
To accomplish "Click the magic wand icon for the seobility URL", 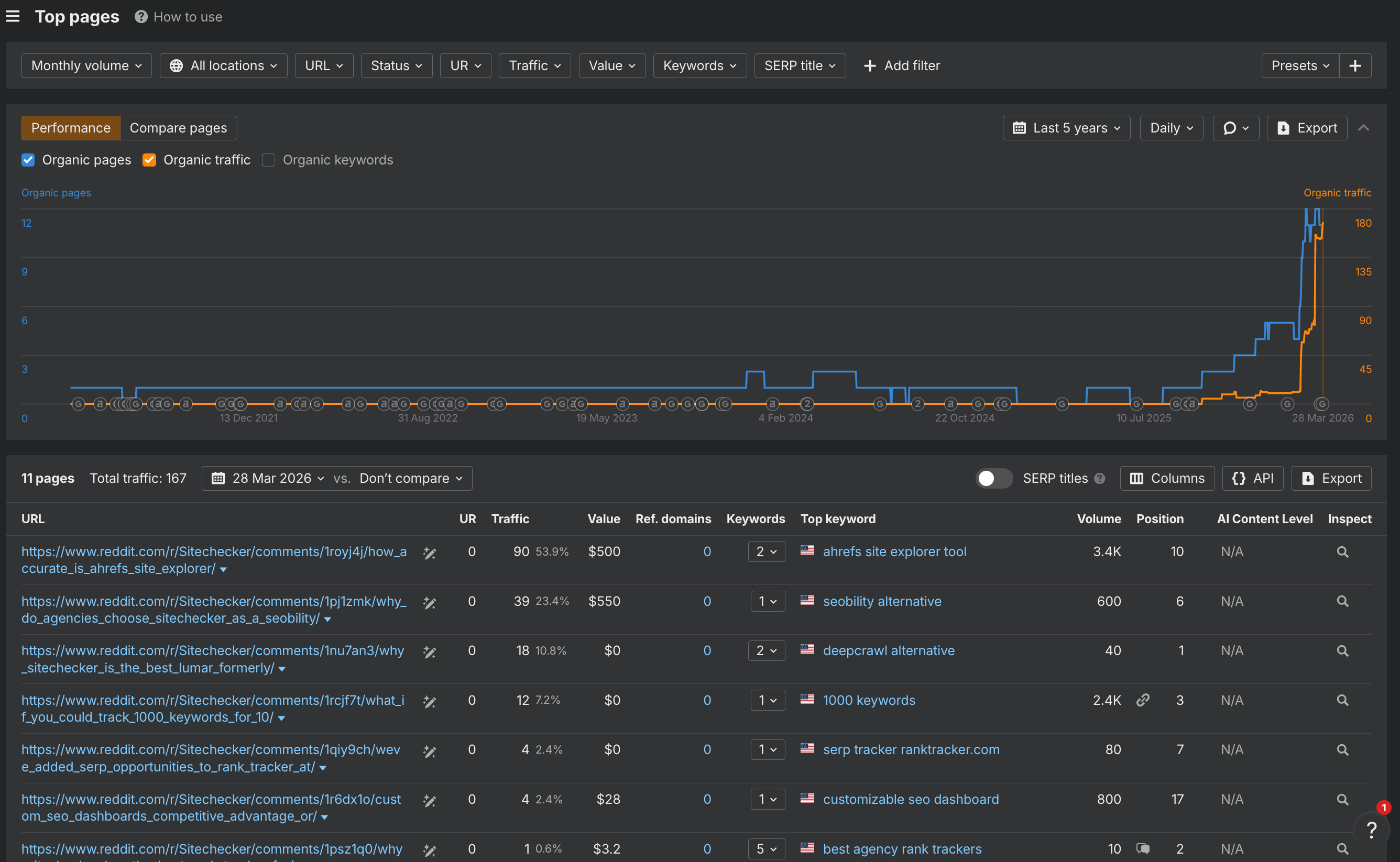I will (430, 602).
